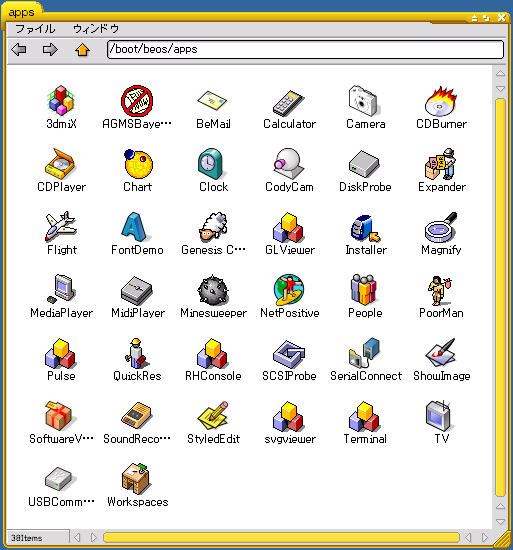Open the ファイル menu
Screen dimensions: 513x550
[35, 29]
